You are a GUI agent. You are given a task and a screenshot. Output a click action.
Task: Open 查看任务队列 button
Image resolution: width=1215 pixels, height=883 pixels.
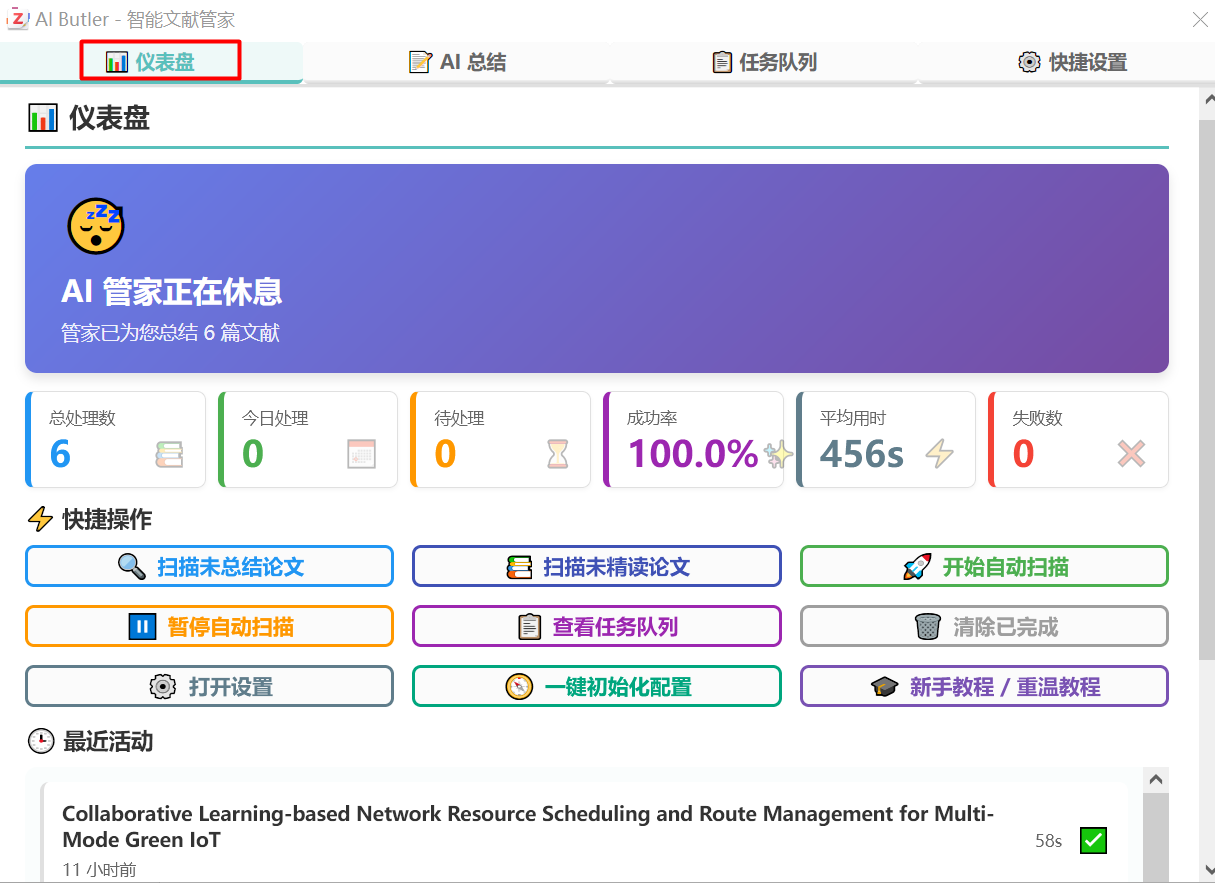pos(596,627)
